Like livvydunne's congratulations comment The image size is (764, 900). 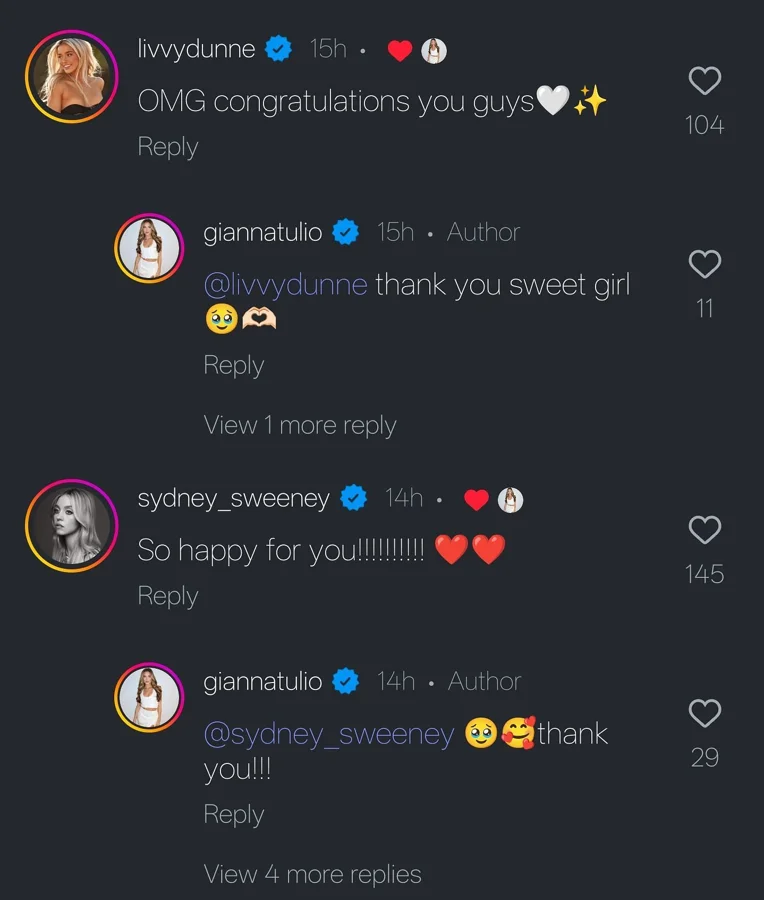click(x=705, y=81)
